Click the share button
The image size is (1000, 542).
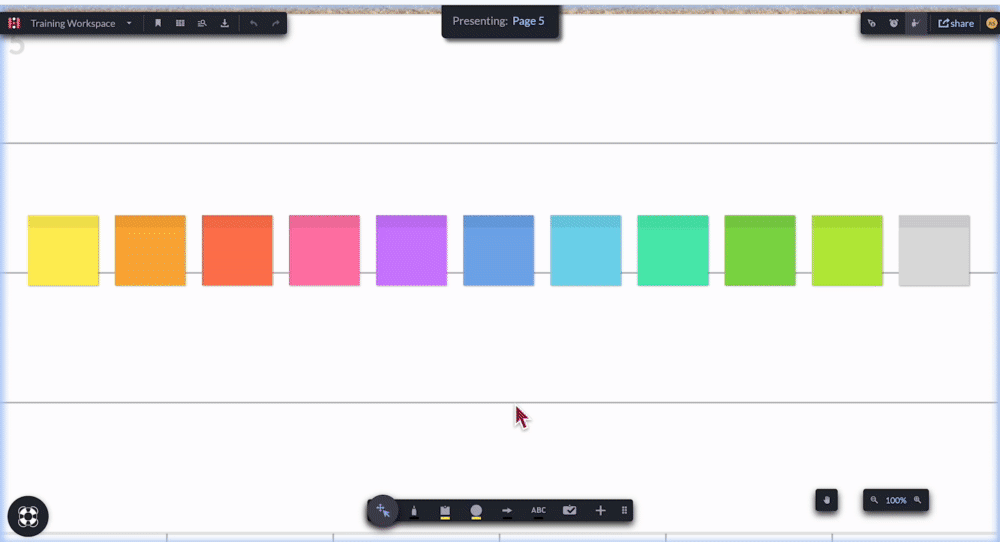[956, 24]
